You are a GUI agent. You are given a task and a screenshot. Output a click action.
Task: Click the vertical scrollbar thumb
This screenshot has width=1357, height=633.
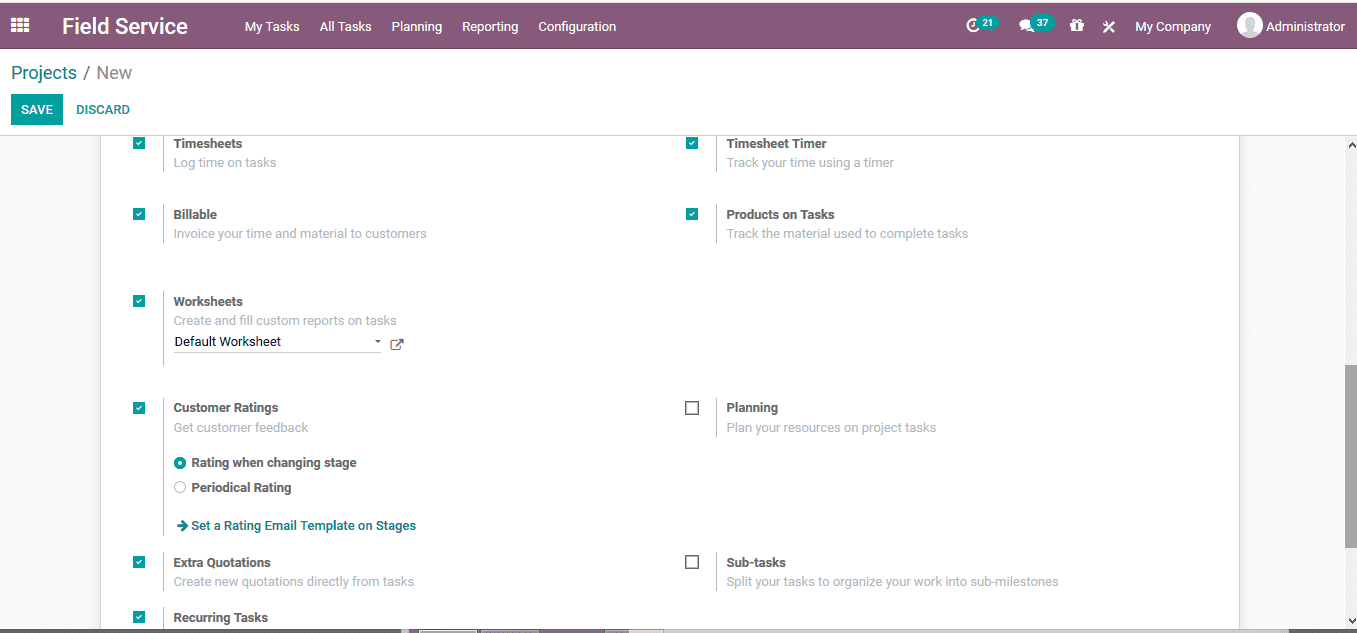tap(1350, 455)
